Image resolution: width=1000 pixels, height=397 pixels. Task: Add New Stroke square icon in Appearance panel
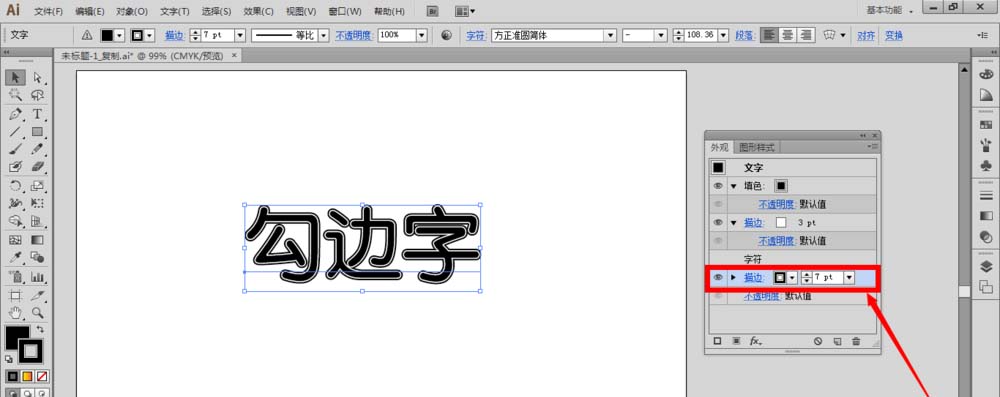[x=717, y=341]
